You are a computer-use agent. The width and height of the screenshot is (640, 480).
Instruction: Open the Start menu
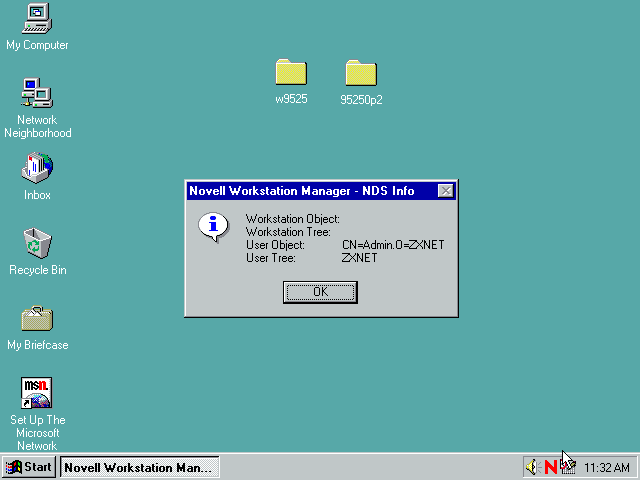29,467
